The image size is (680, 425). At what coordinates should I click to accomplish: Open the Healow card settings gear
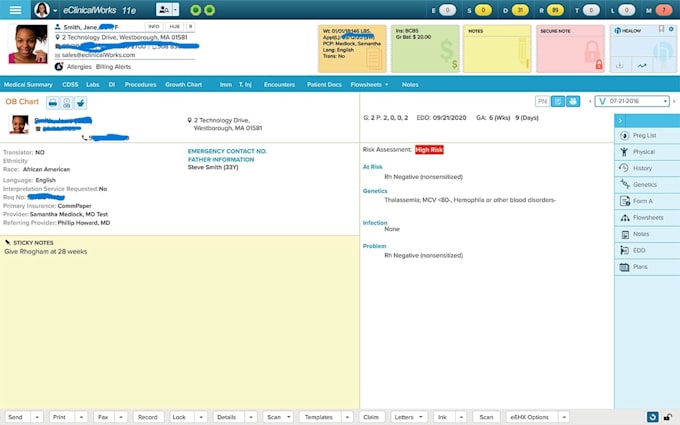coord(671,29)
